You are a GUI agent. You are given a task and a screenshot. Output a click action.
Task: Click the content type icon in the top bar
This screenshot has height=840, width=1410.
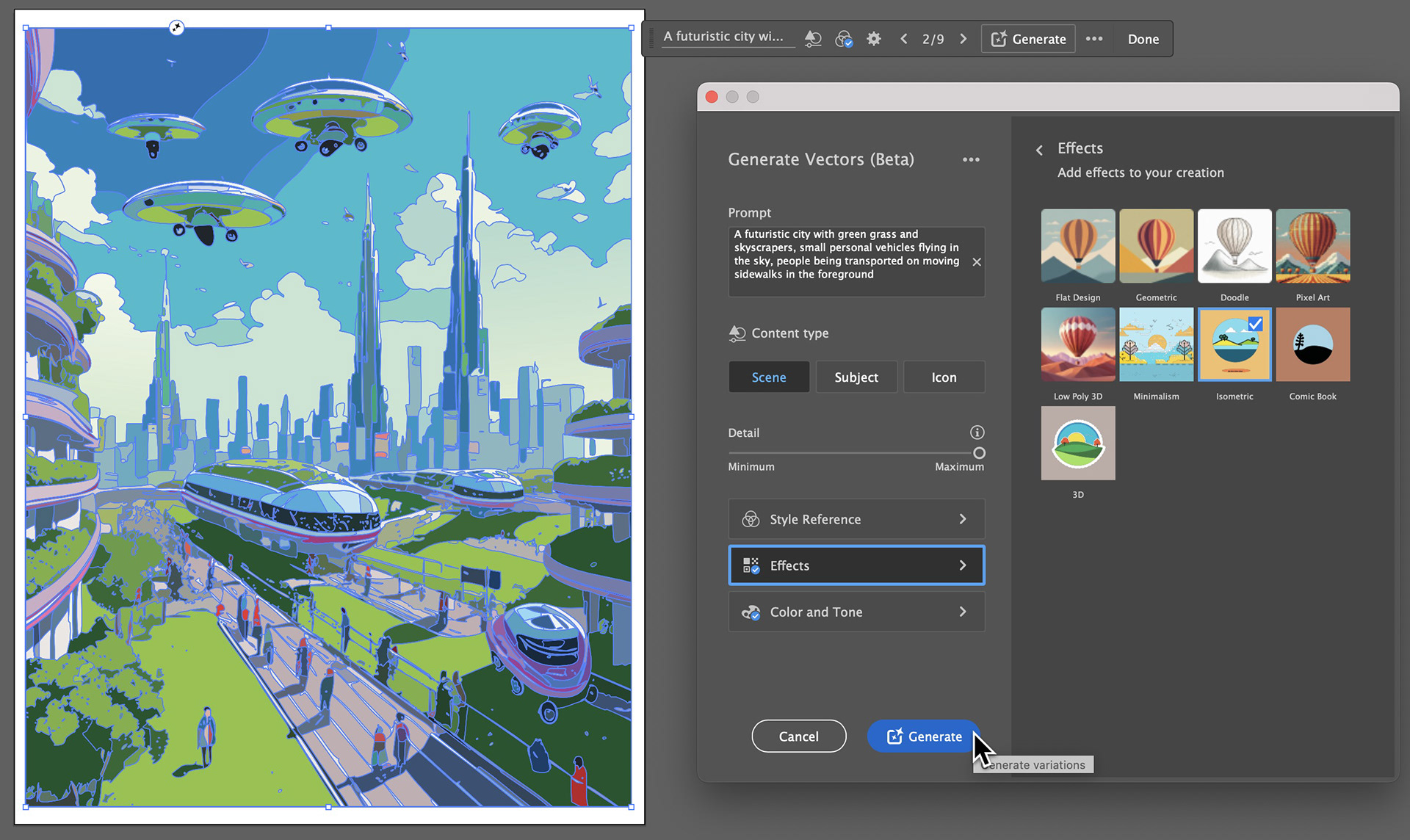point(813,39)
